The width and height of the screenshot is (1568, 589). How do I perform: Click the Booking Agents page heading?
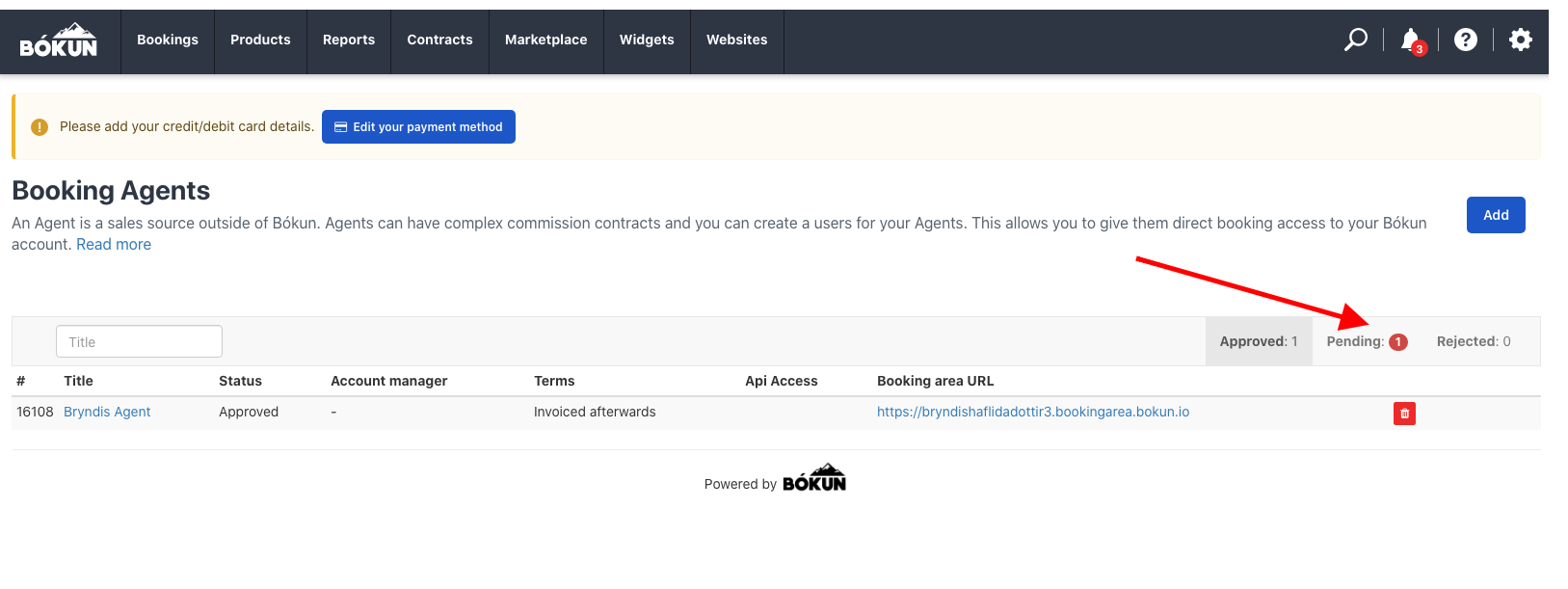[x=111, y=191]
